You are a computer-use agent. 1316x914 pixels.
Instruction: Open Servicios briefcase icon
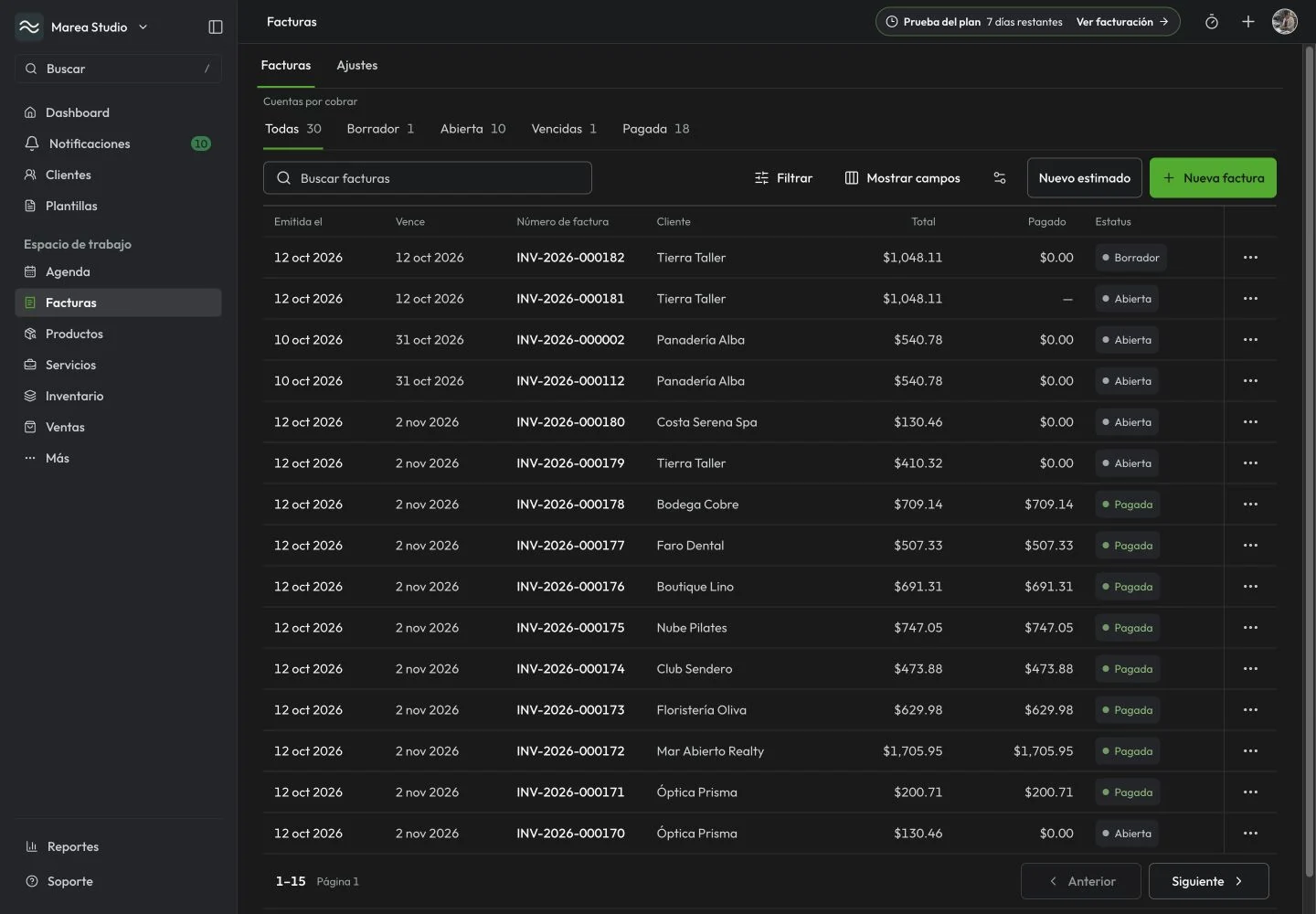point(30,365)
